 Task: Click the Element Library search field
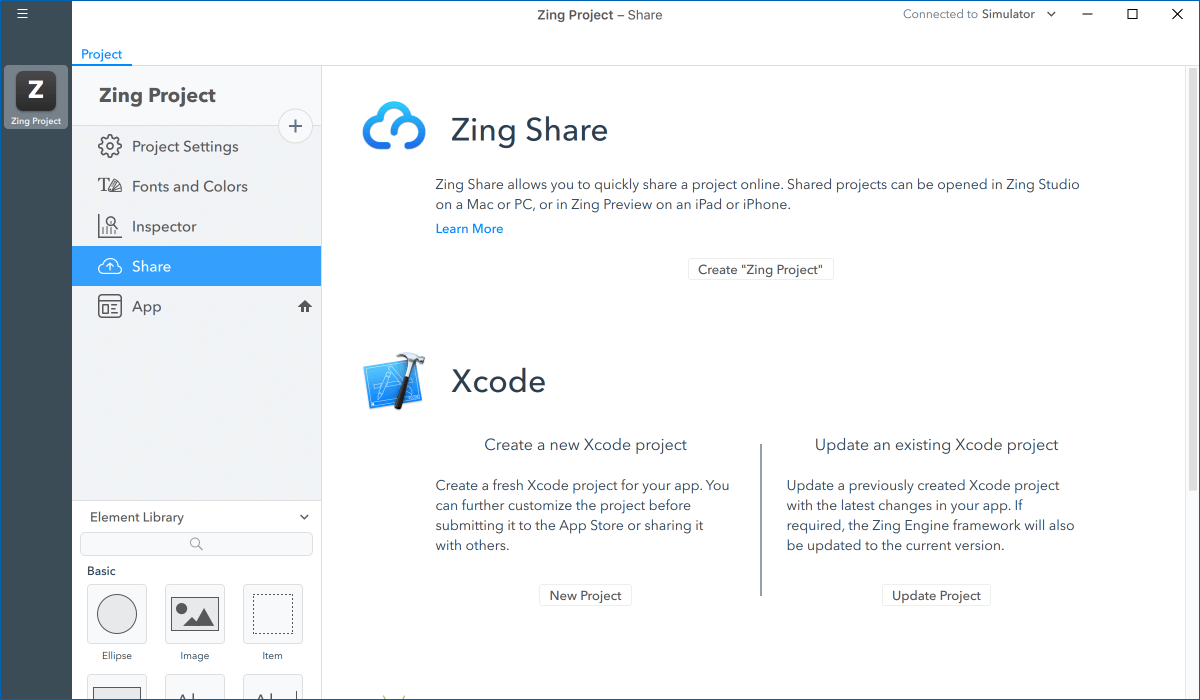pyautogui.click(x=196, y=544)
